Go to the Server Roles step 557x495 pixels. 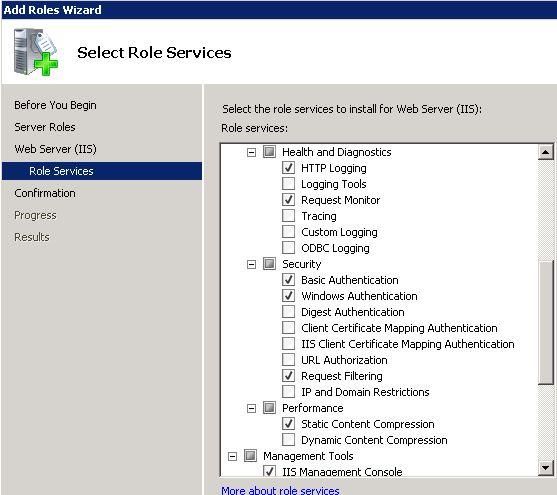[45, 127]
